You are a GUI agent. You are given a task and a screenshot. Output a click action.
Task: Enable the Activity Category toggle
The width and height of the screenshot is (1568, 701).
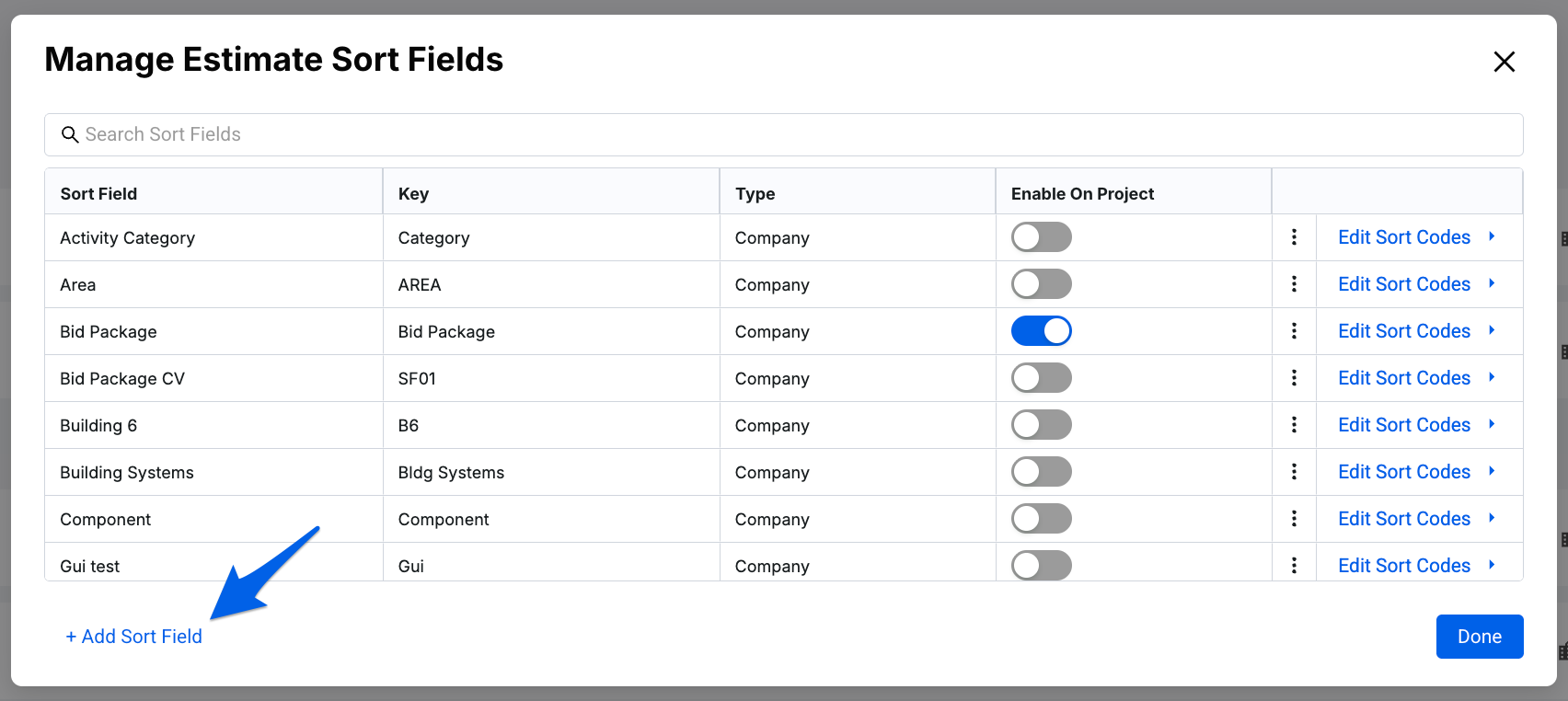pyautogui.click(x=1041, y=237)
